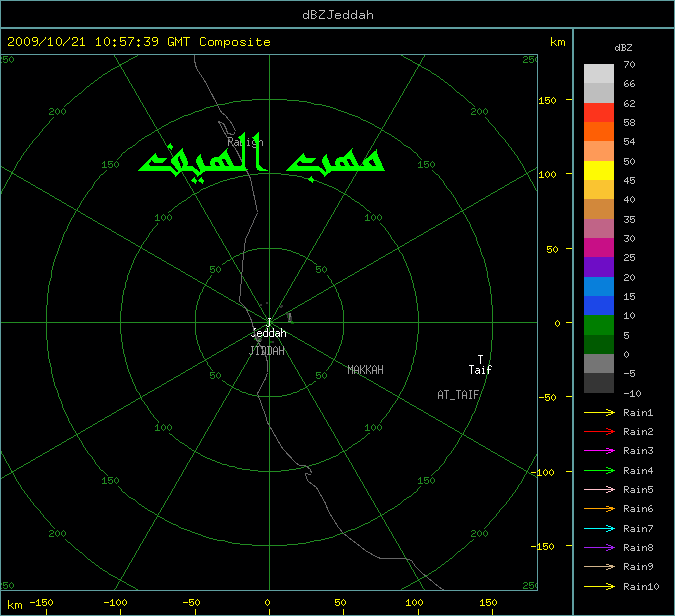This screenshot has width=675, height=616.
Task: Select the bright yellow 45–50 dBZ swatch
Action: tap(599, 170)
